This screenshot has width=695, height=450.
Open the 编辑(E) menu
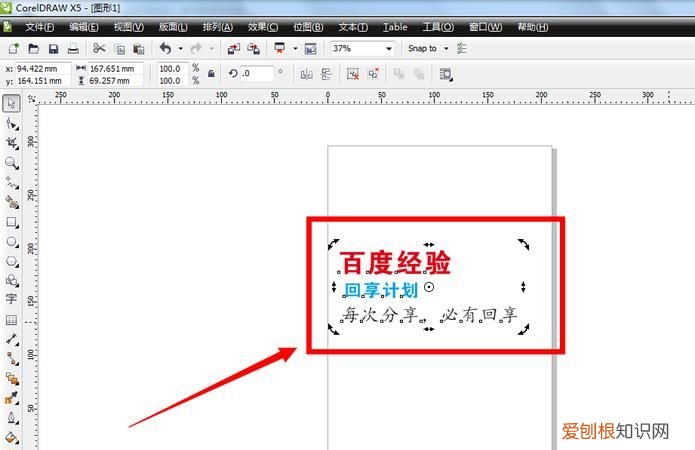(x=84, y=27)
